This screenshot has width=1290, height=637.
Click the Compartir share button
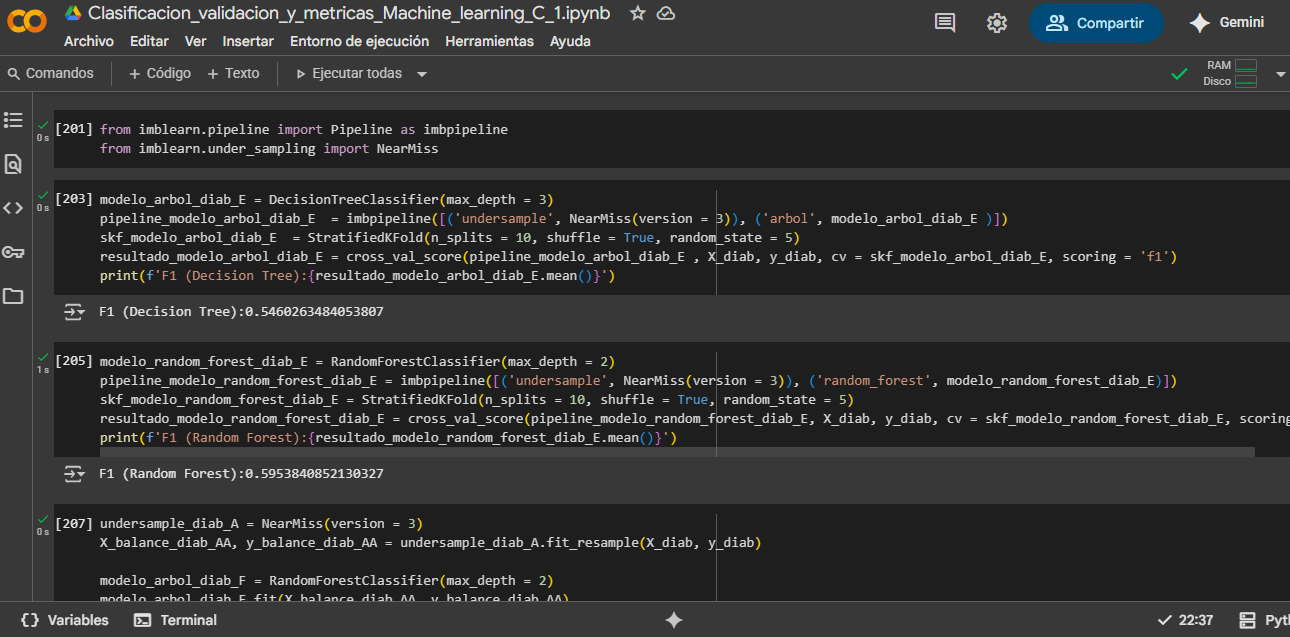point(1096,23)
